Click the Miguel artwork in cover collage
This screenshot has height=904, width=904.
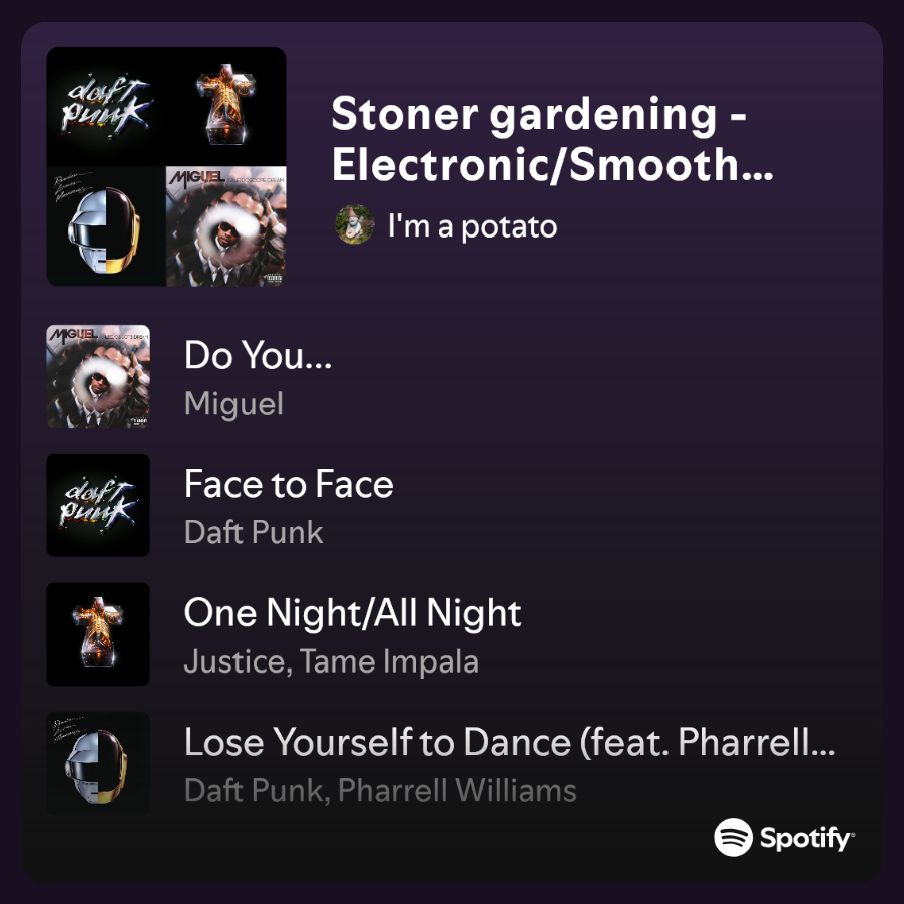tap(226, 226)
